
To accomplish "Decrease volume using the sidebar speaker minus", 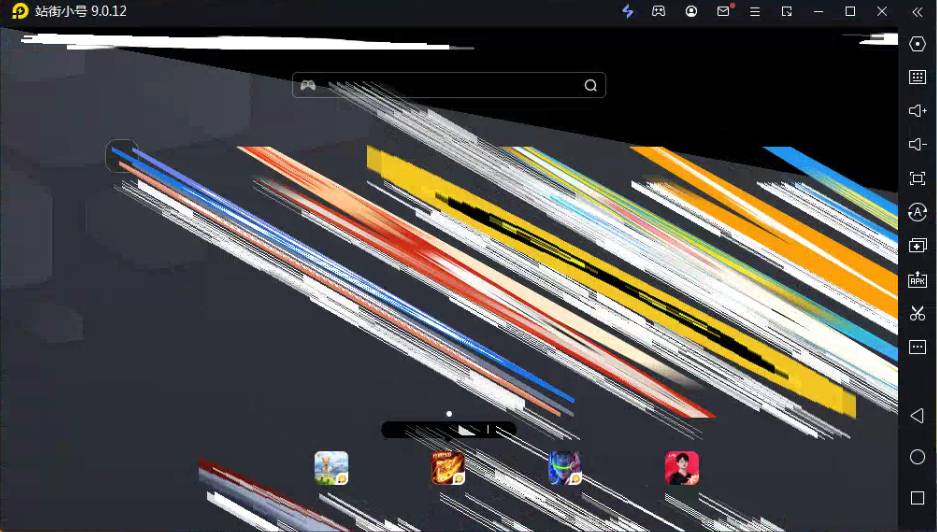I will (917, 145).
